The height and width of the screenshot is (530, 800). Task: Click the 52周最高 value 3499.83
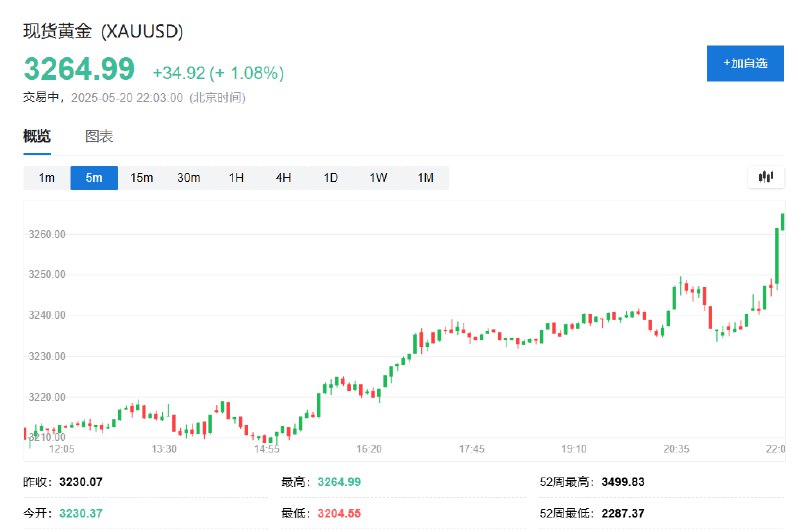coord(622,482)
